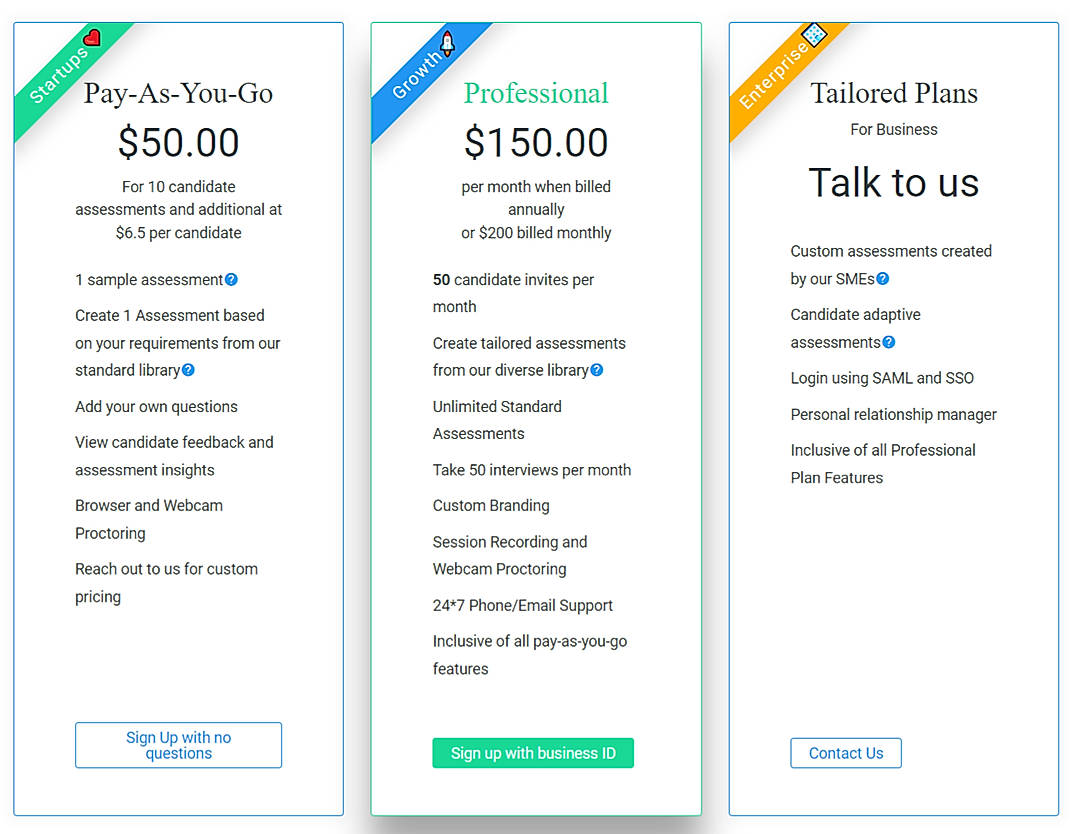Click the $150.00 price text

coord(536,142)
